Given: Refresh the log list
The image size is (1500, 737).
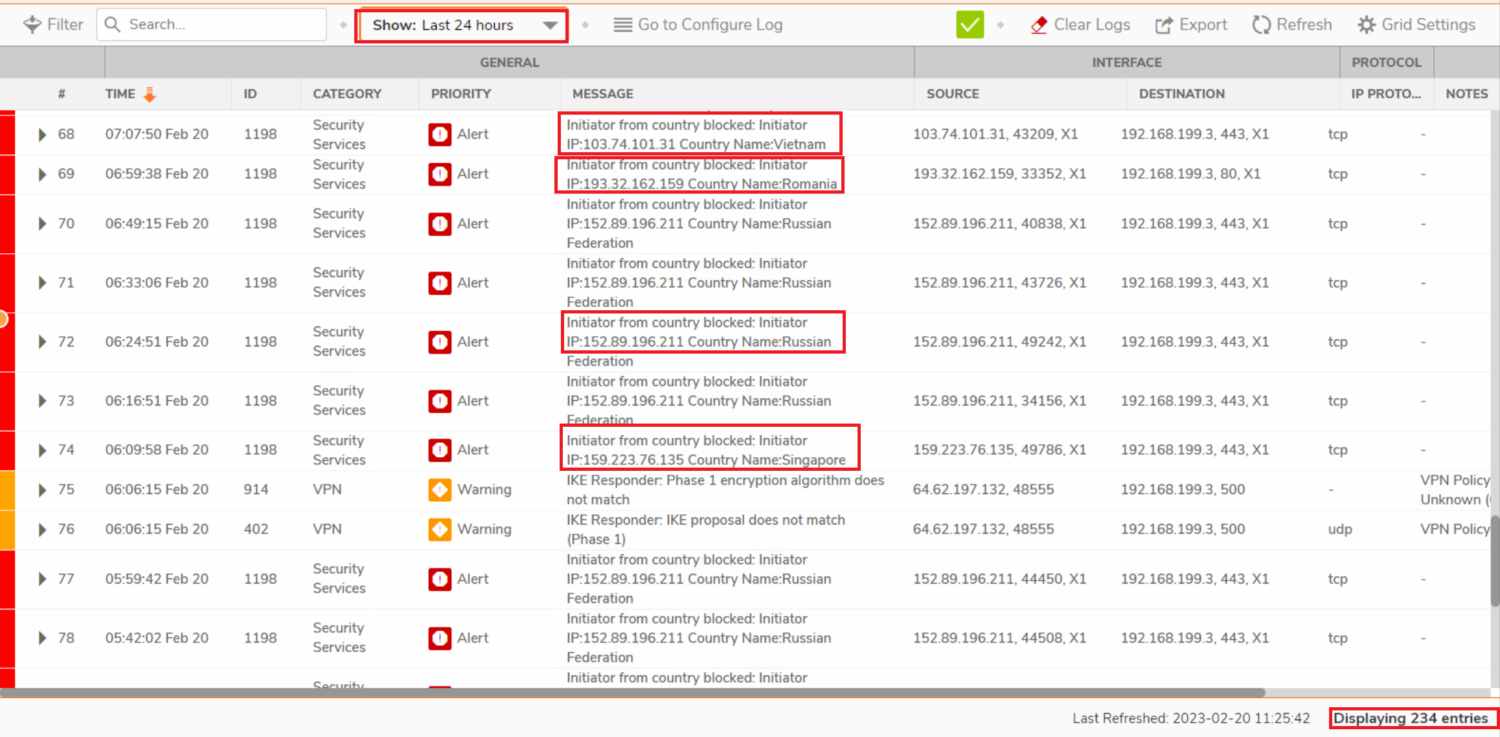Looking at the screenshot, I should point(1291,25).
